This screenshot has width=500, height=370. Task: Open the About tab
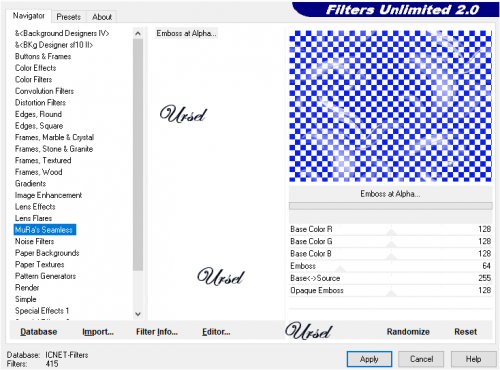pos(102,17)
